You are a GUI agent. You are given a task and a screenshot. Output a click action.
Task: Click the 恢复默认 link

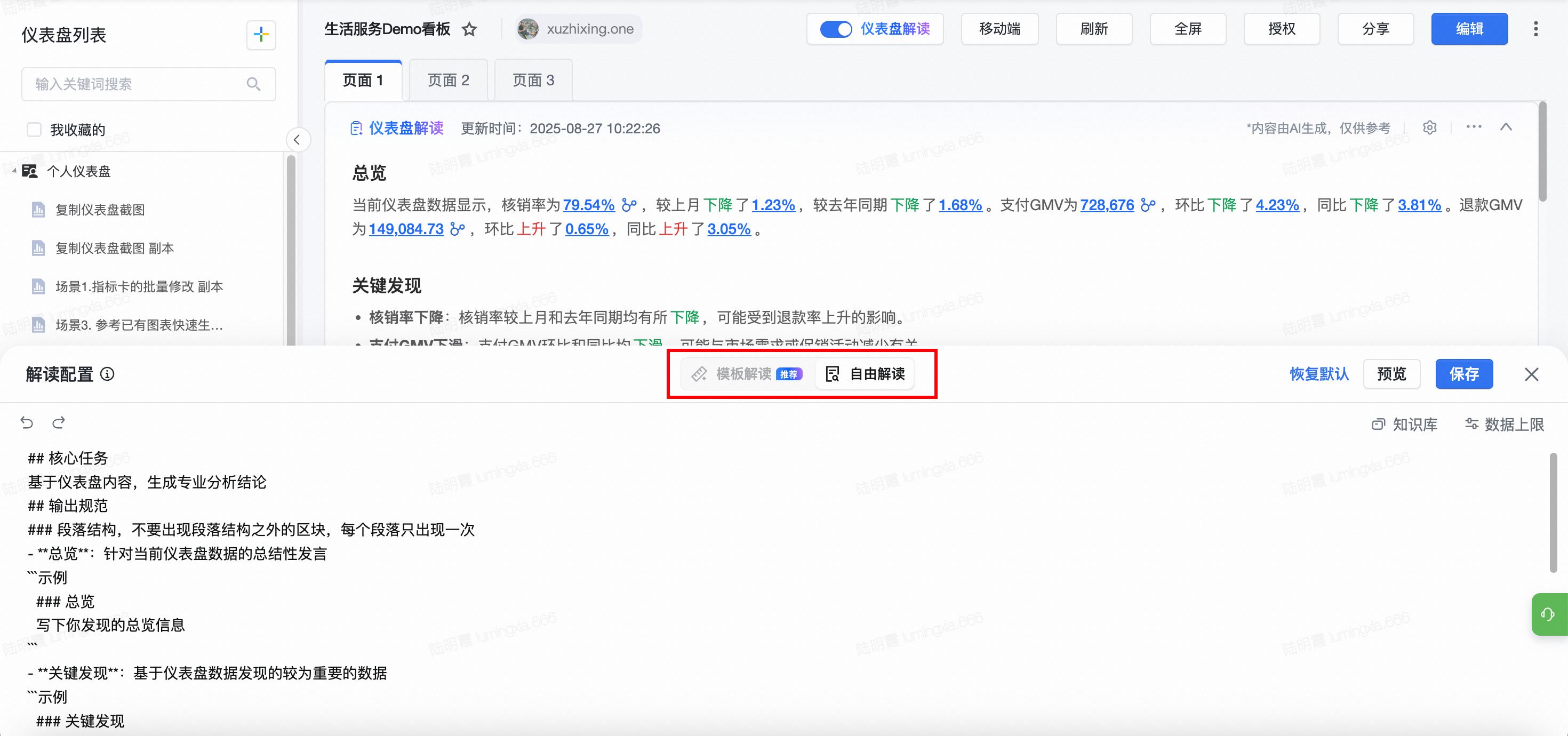pyautogui.click(x=1318, y=374)
